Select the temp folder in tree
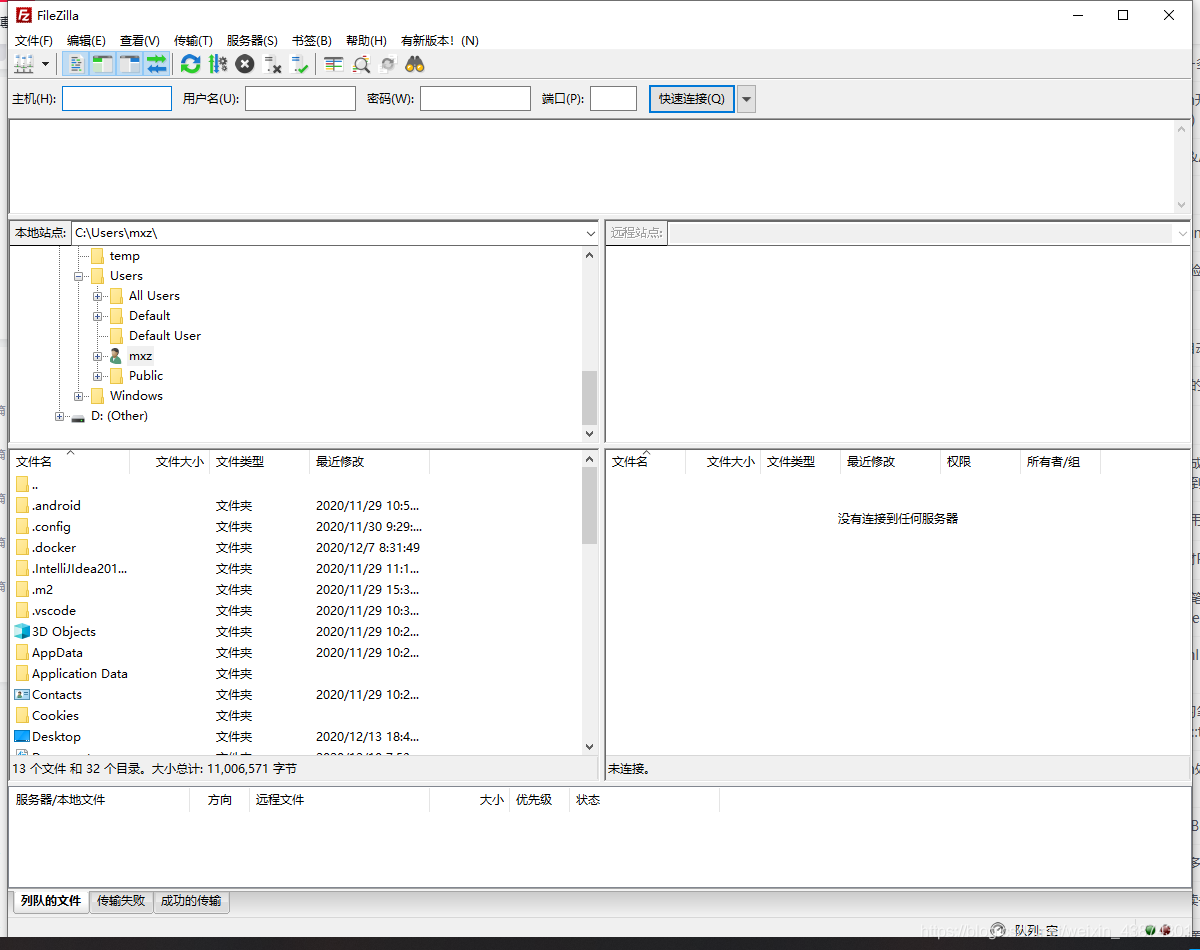1200x950 pixels. (x=124, y=256)
